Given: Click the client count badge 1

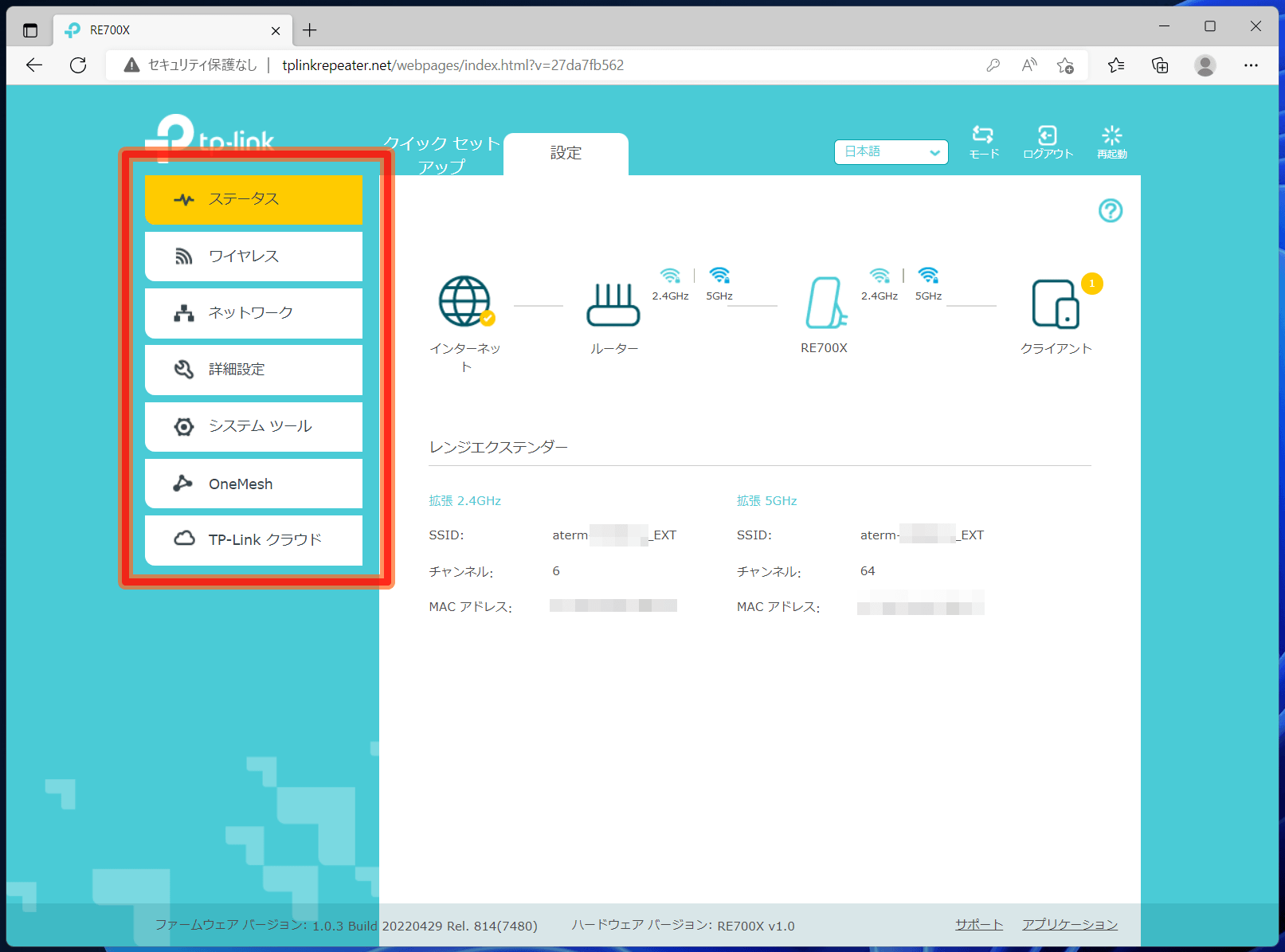Looking at the screenshot, I should pyautogui.click(x=1091, y=284).
